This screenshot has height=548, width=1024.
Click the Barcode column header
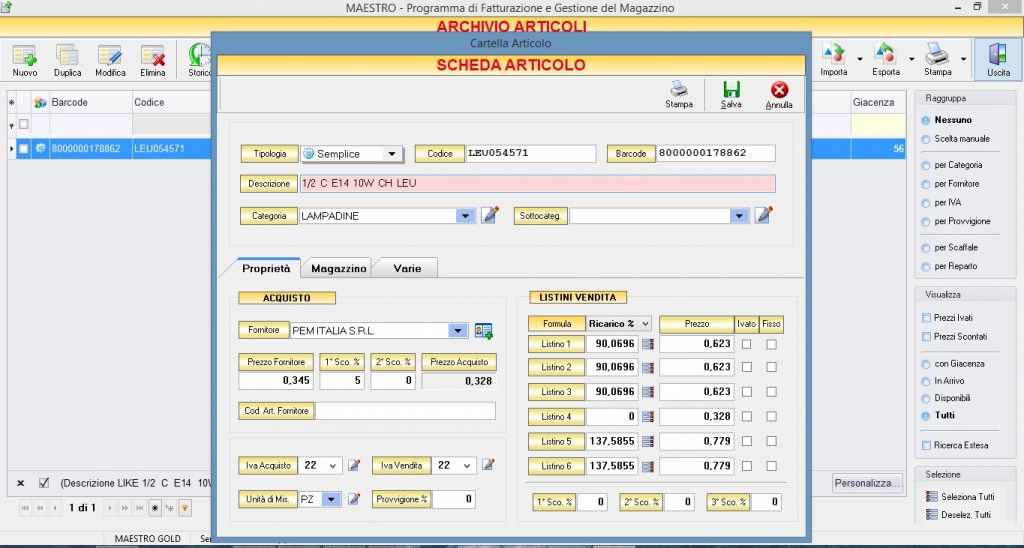click(89, 103)
